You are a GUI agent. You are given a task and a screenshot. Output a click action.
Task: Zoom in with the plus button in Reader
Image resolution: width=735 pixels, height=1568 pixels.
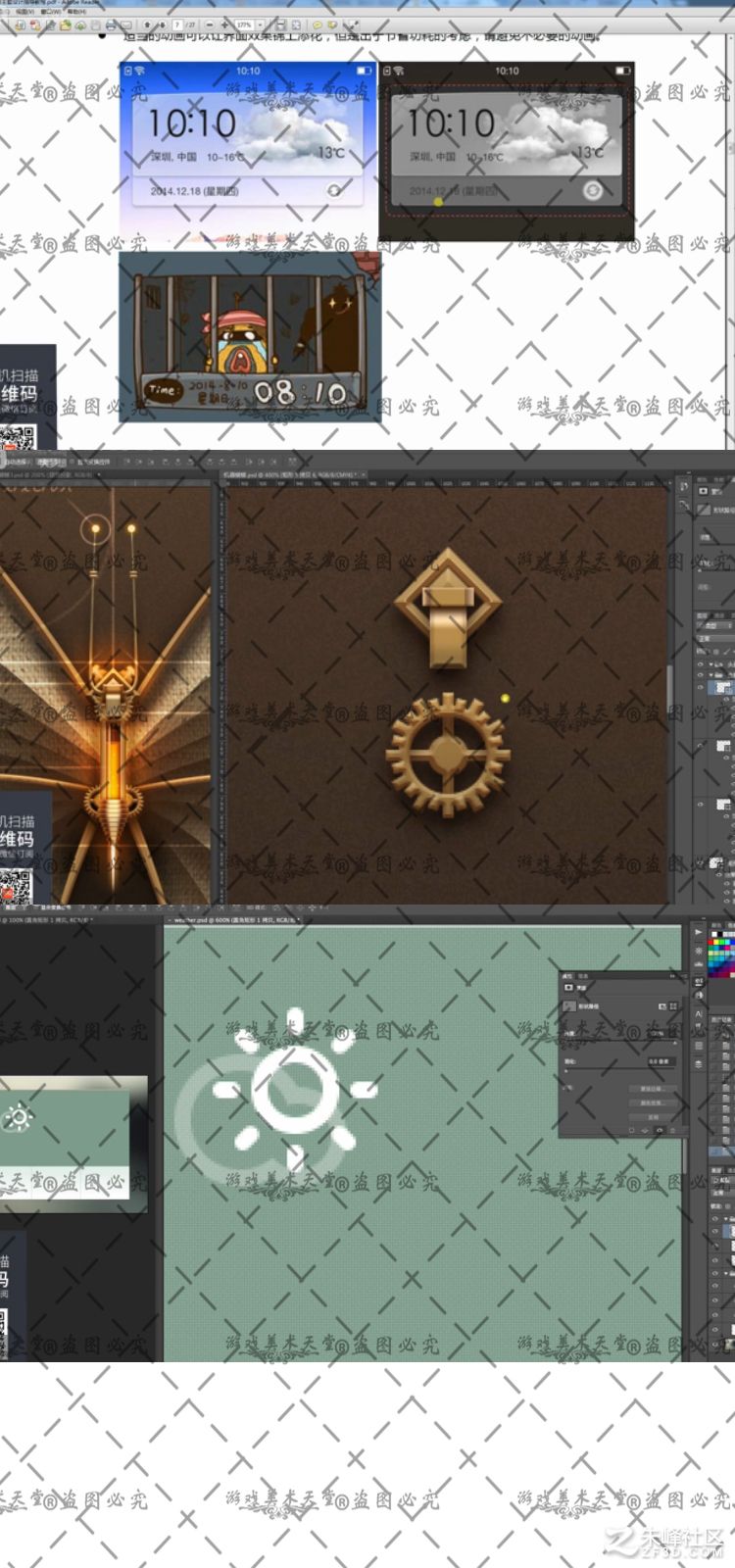224,24
